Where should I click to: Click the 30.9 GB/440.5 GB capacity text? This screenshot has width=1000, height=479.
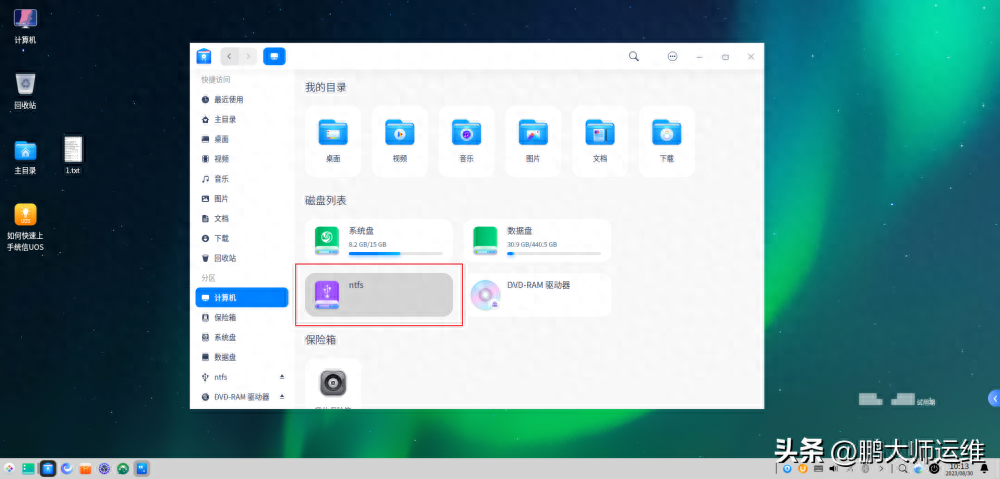pos(532,244)
